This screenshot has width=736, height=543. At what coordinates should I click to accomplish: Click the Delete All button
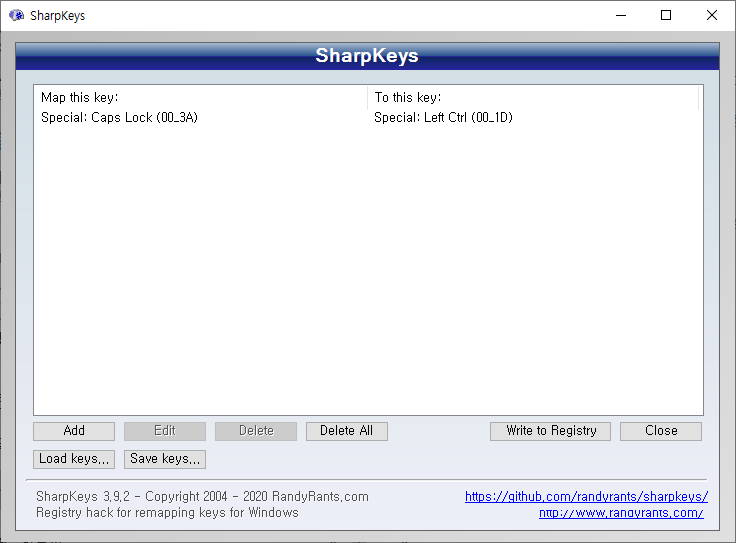(347, 431)
